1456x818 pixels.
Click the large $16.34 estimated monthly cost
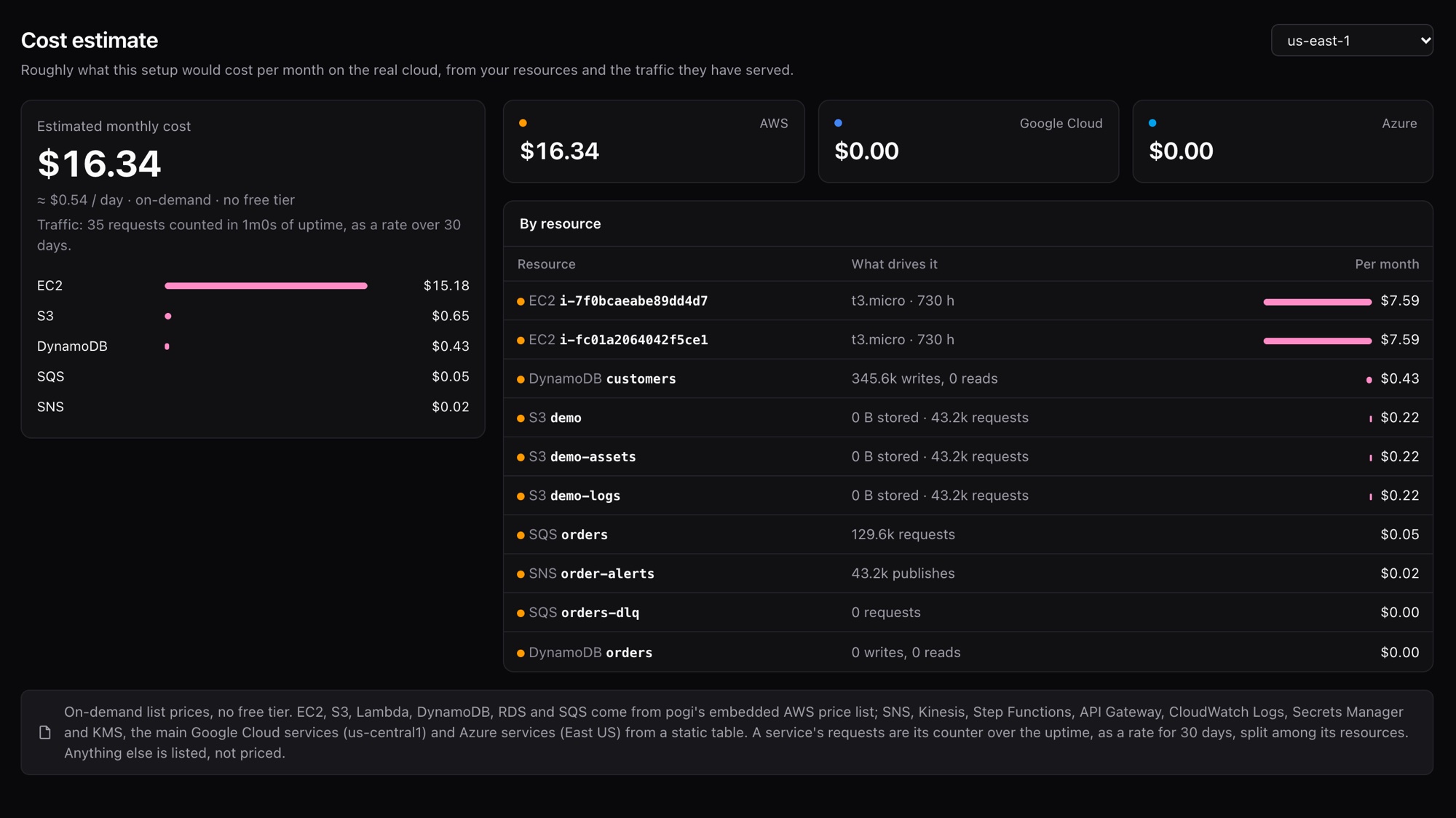pyautogui.click(x=99, y=164)
